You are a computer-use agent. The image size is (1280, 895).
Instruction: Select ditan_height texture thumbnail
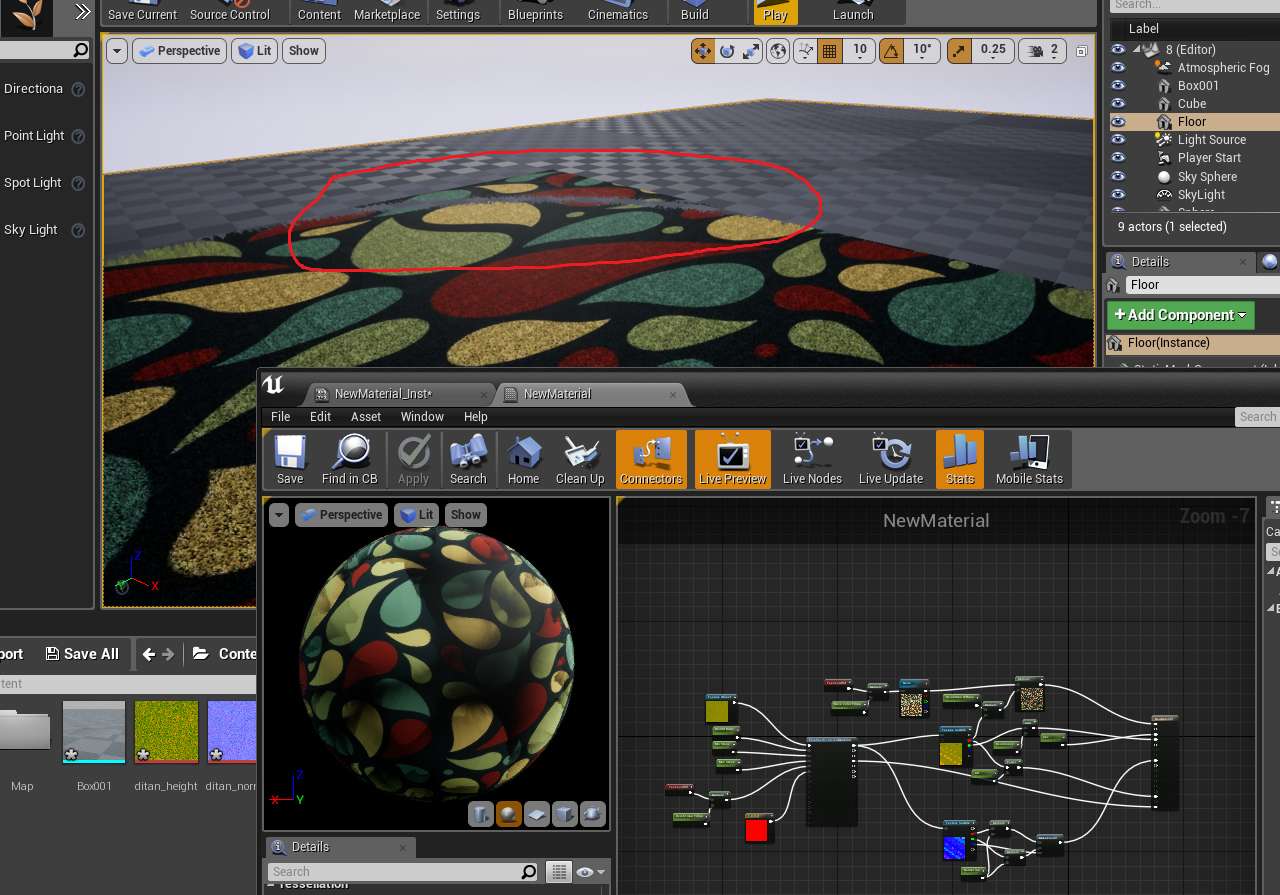pyautogui.click(x=167, y=732)
